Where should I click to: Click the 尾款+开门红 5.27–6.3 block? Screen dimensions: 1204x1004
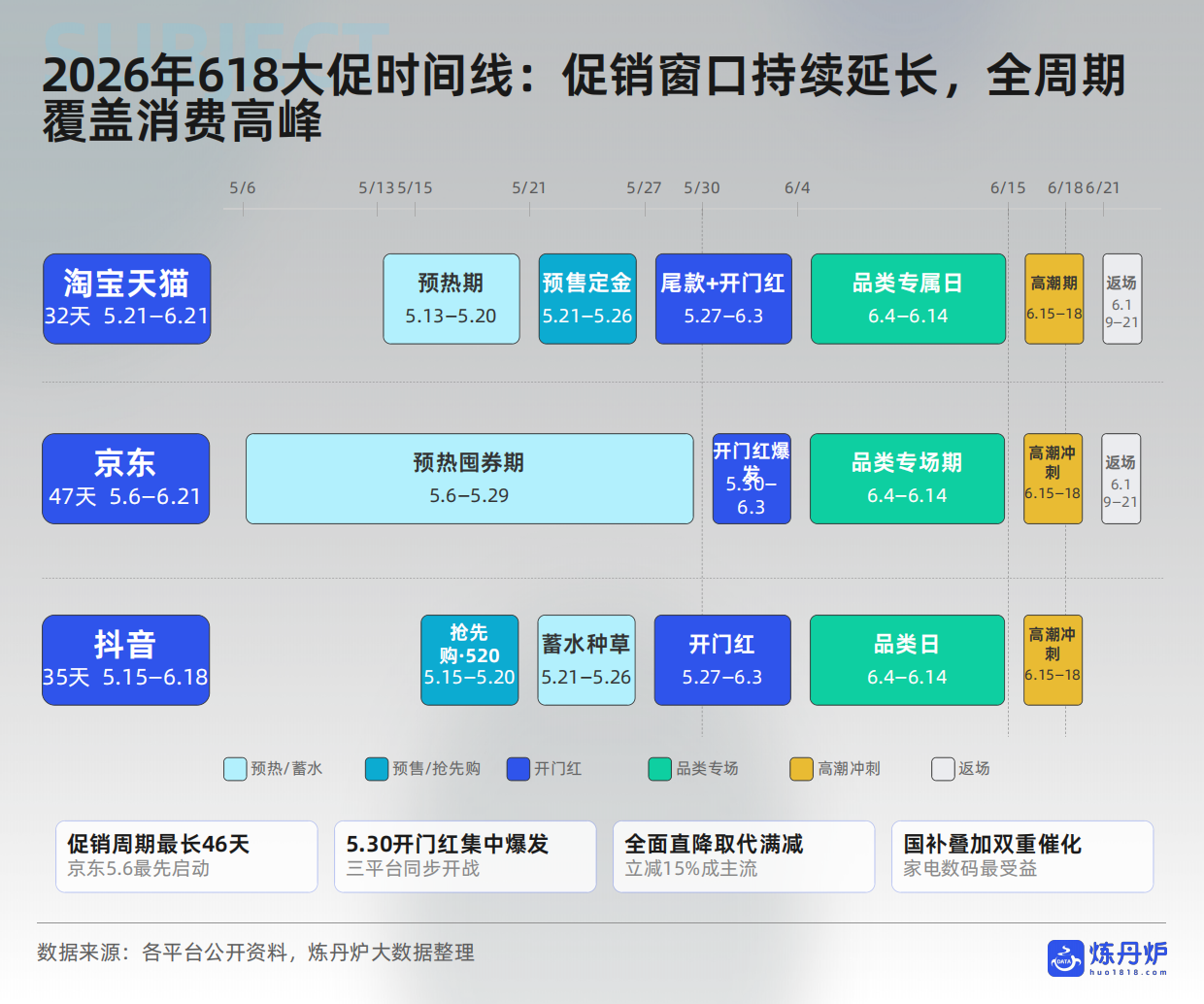tap(723, 299)
